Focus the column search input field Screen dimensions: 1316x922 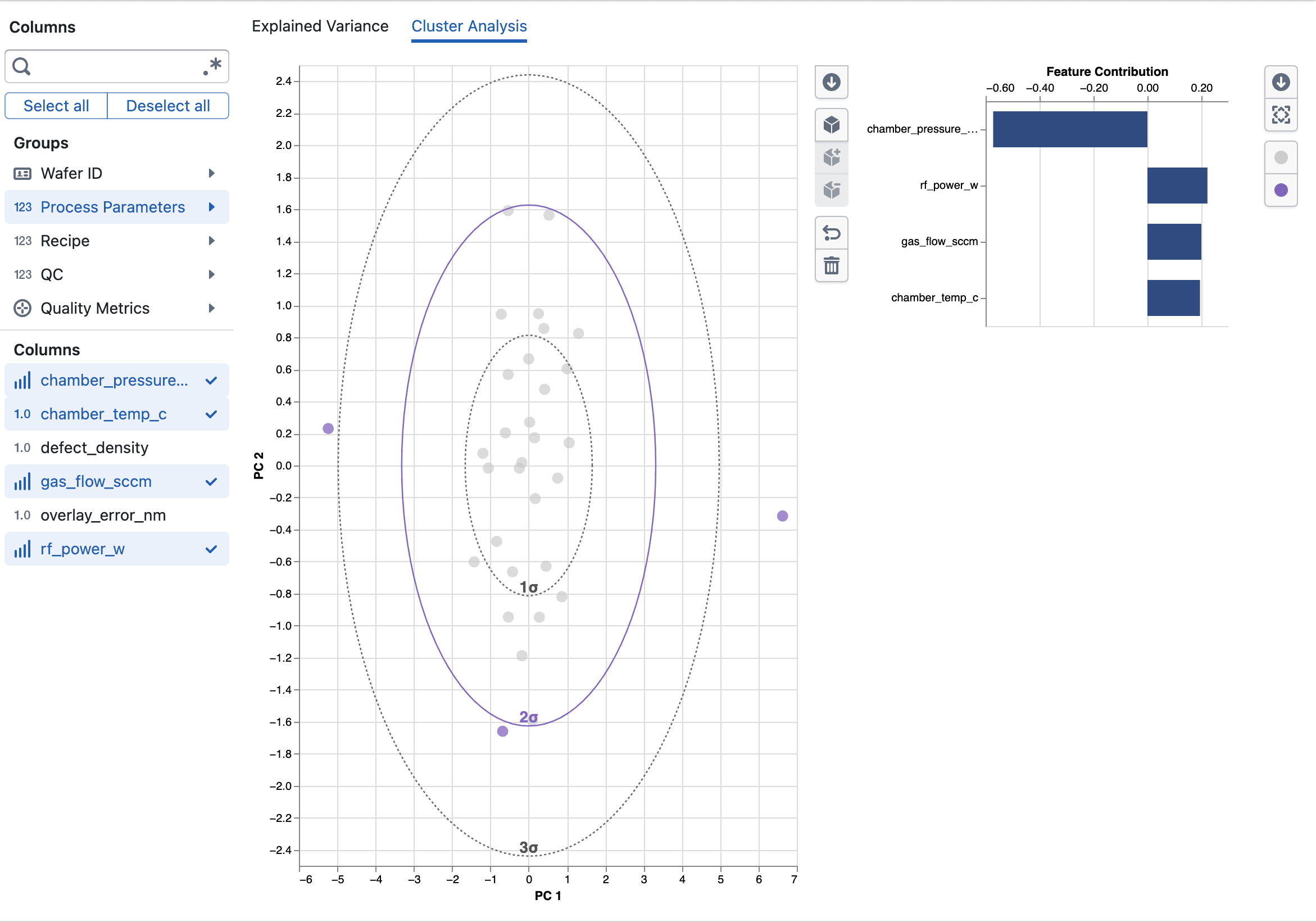click(x=117, y=66)
